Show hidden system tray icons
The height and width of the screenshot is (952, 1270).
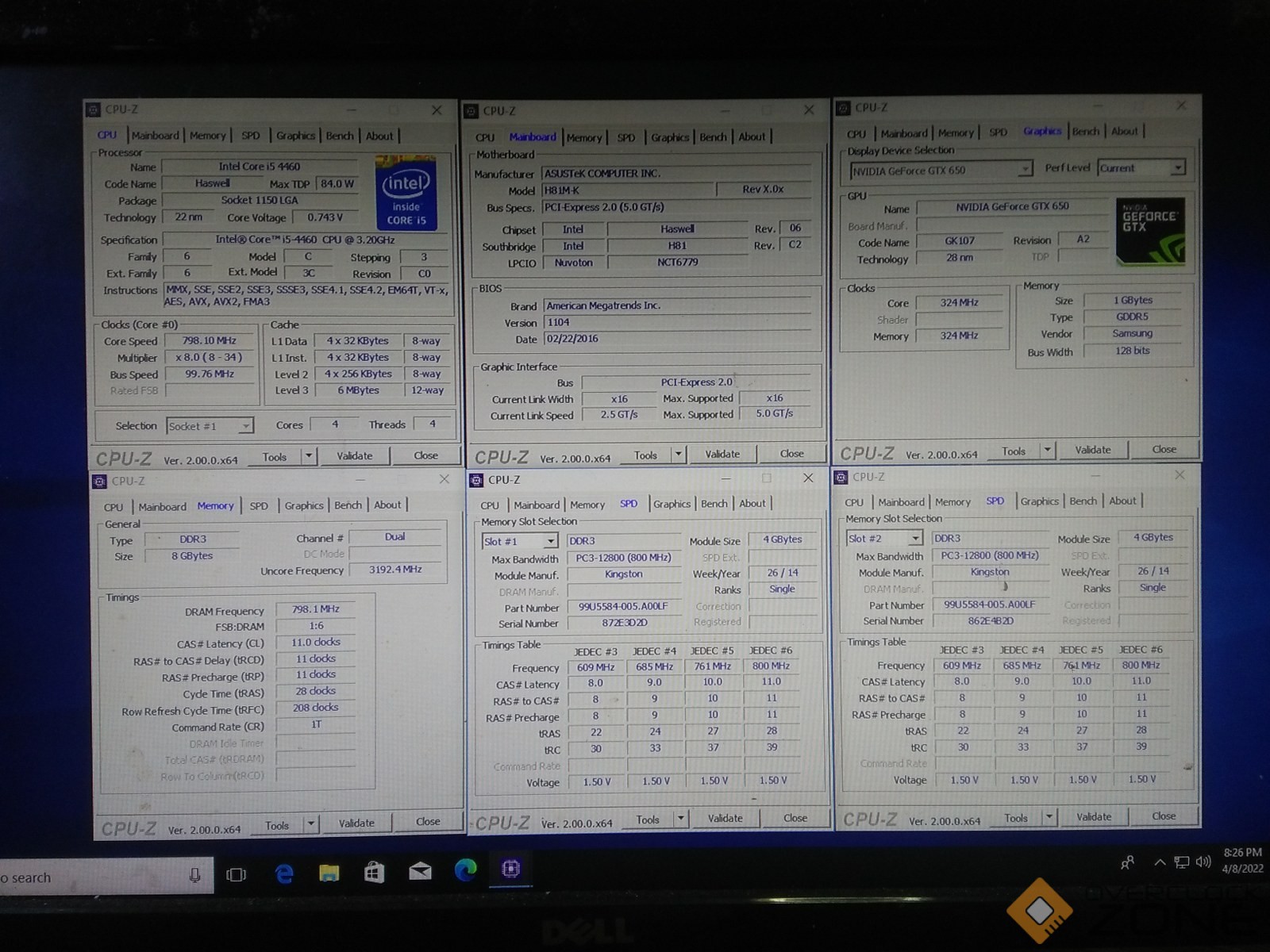pos(1160,862)
